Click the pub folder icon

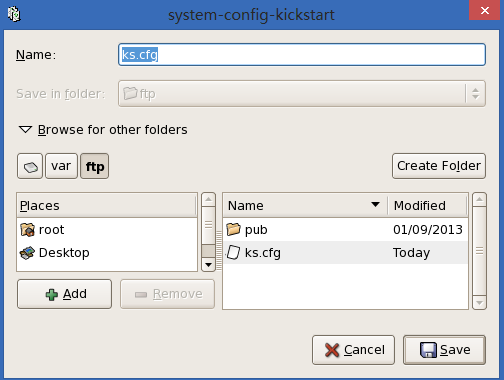point(233,229)
